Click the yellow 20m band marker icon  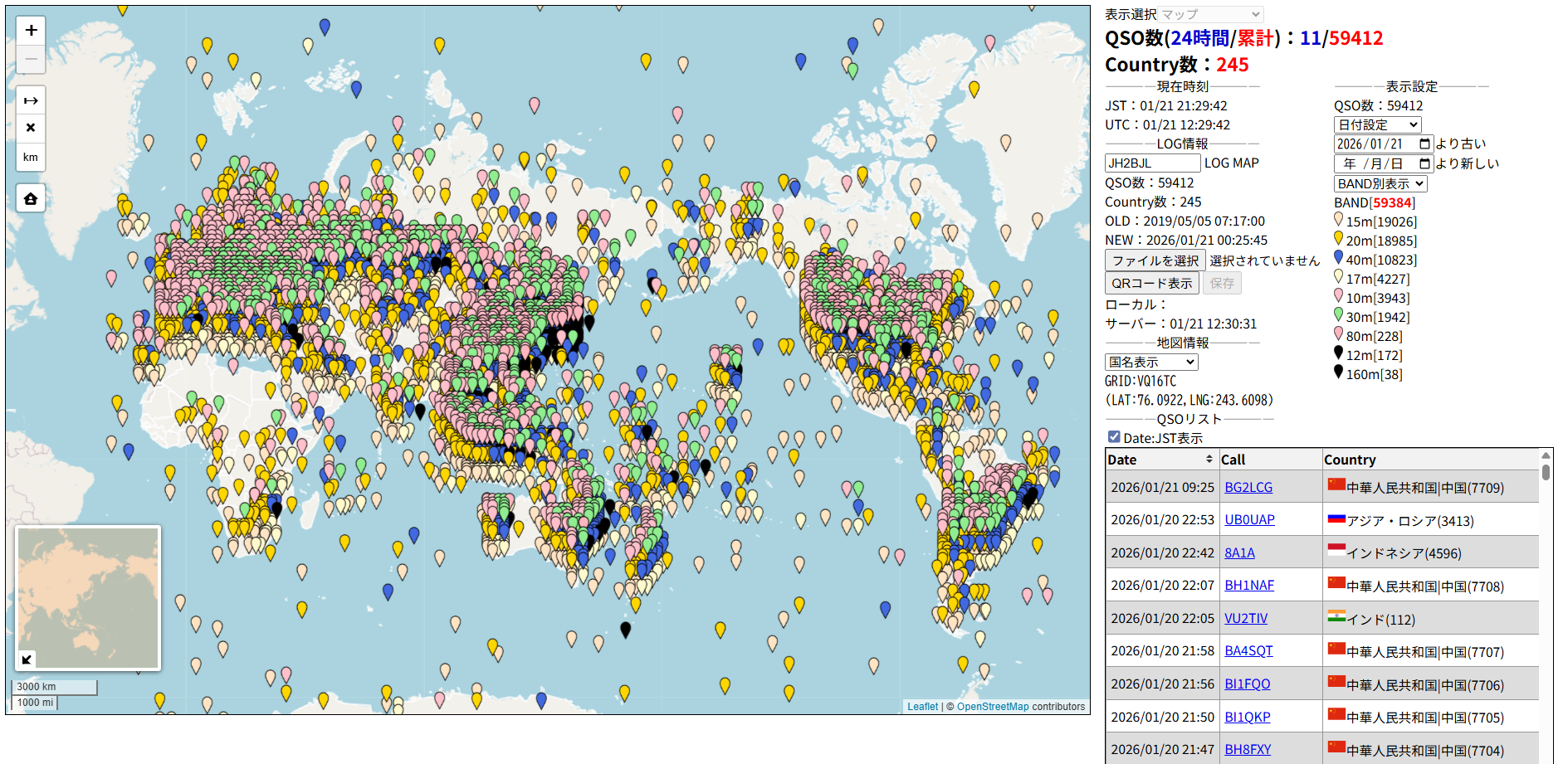1338,239
